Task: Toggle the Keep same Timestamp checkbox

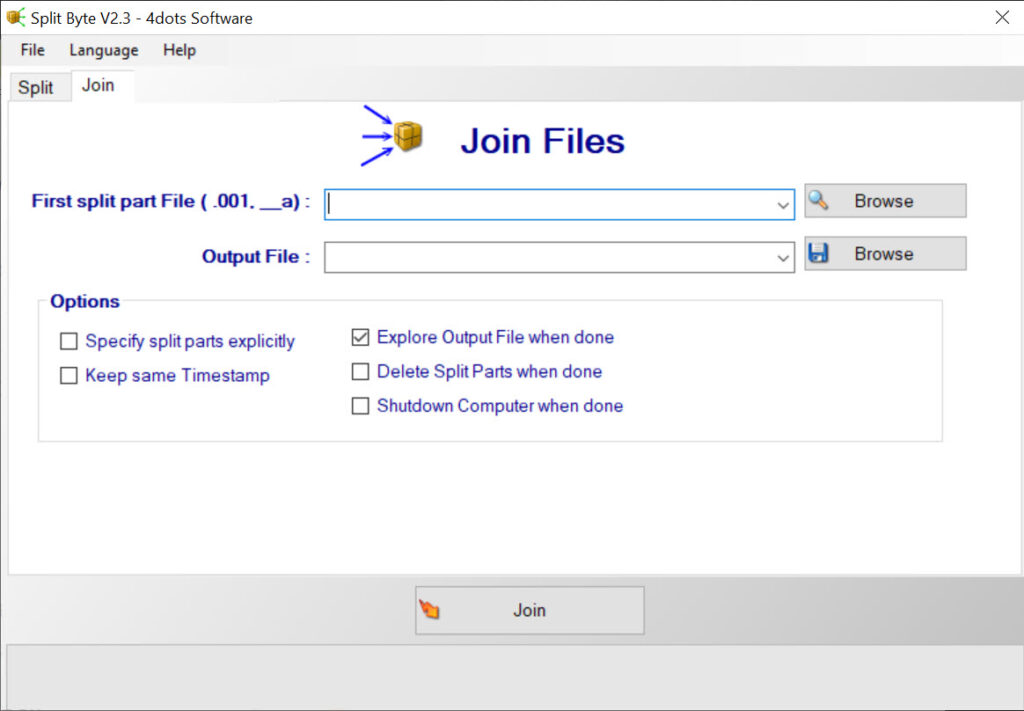Action: 69,376
